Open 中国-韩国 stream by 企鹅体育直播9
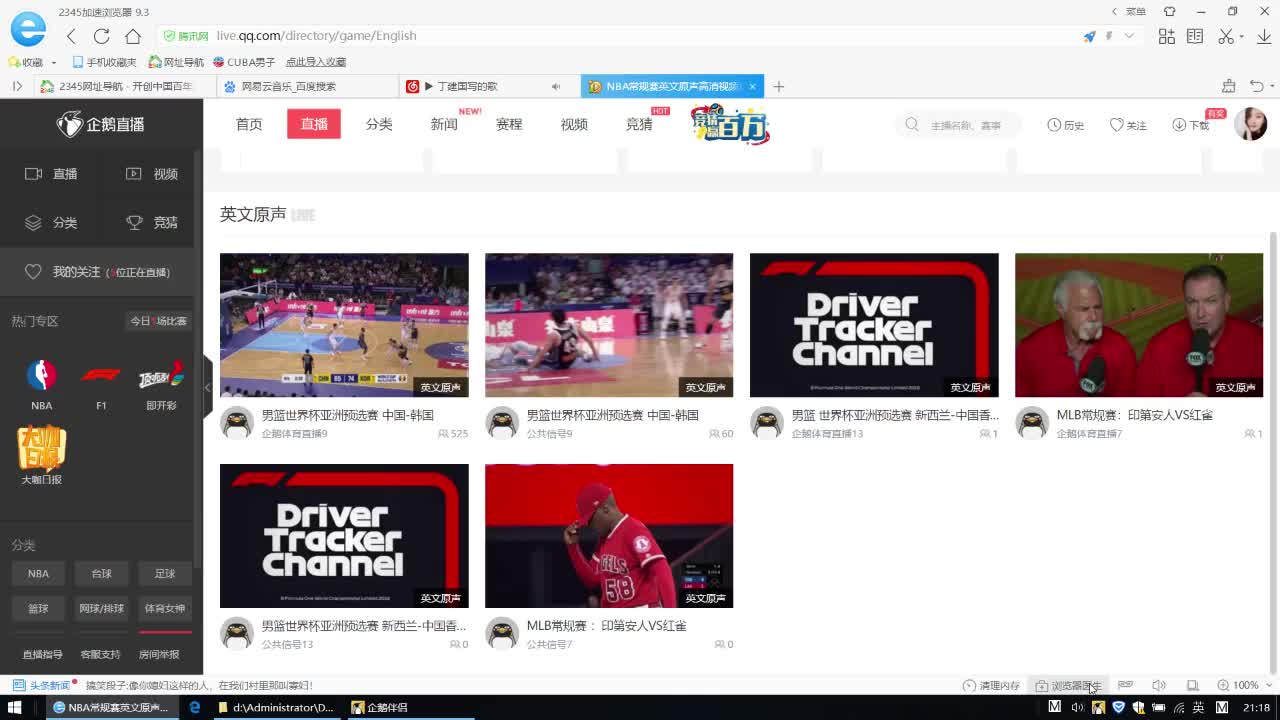1280x720 pixels. pyautogui.click(x=344, y=325)
